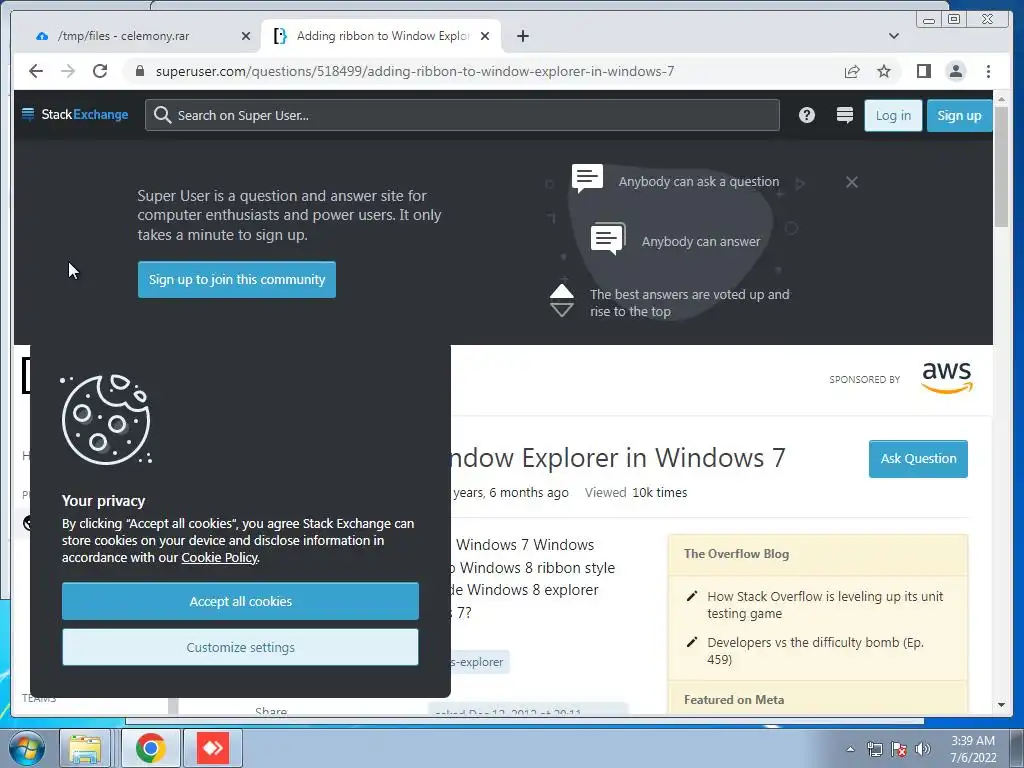Click the scrollbar down arrow
Image resolution: width=1024 pixels, height=768 pixels.
pyautogui.click(x=1001, y=705)
